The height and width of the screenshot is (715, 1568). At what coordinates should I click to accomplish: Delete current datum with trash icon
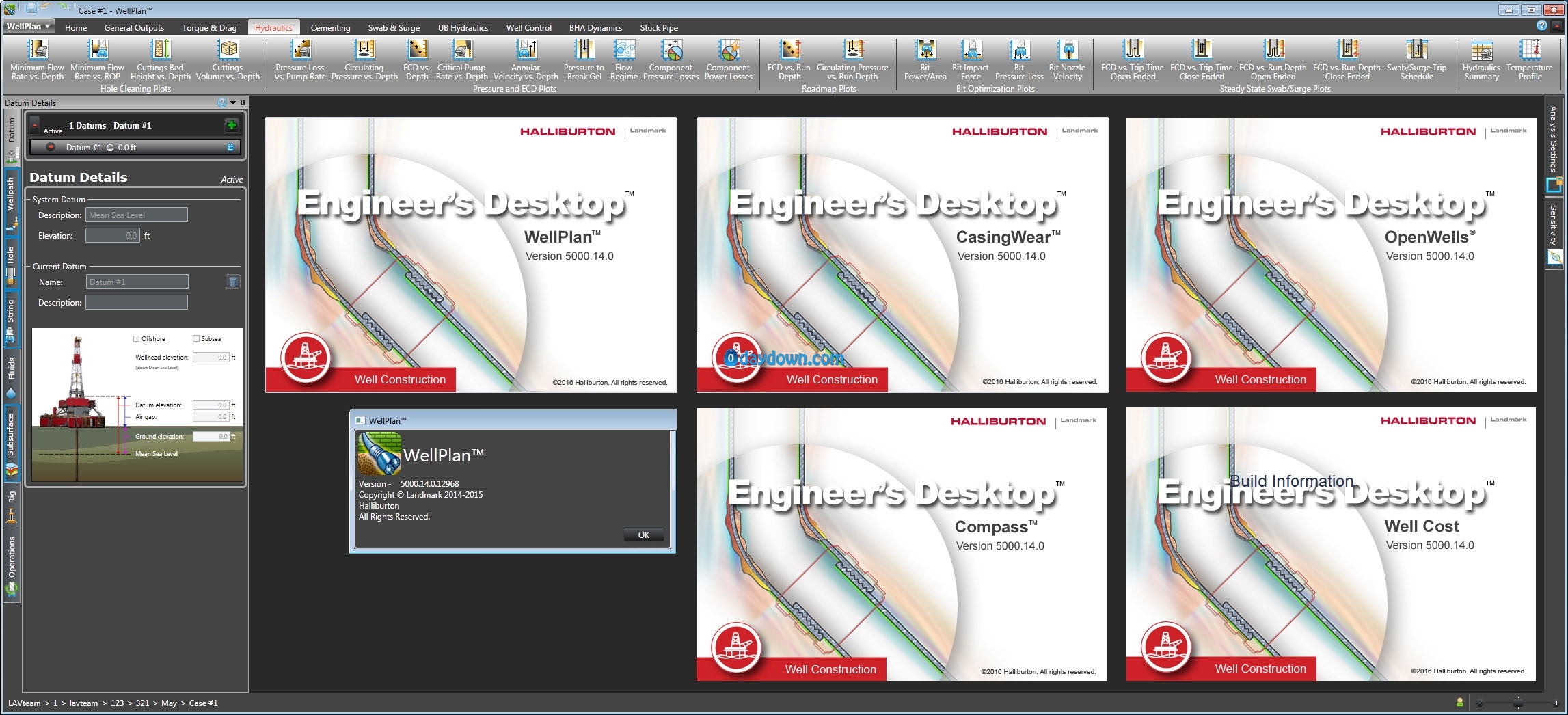[232, 282]
